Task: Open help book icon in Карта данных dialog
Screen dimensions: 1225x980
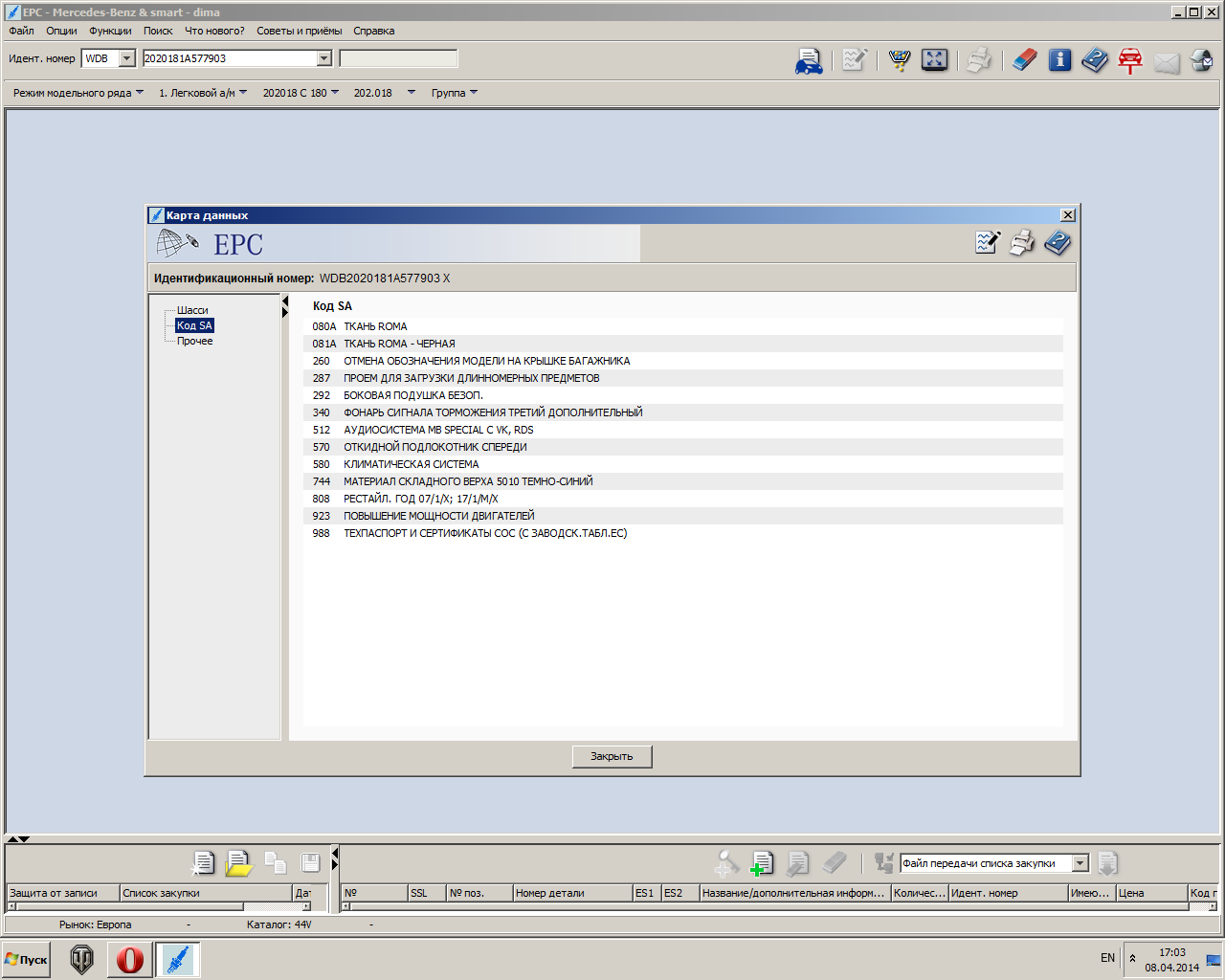Action: pos(1058,243)
